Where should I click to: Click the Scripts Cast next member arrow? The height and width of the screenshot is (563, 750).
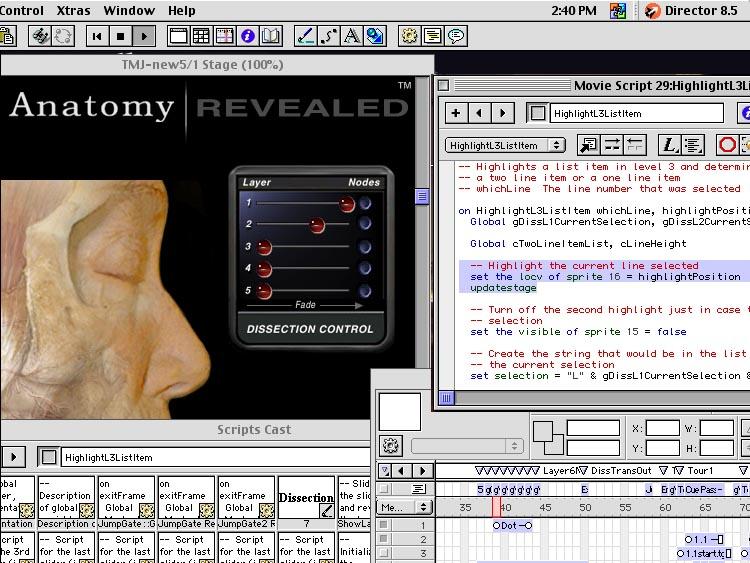13,457
